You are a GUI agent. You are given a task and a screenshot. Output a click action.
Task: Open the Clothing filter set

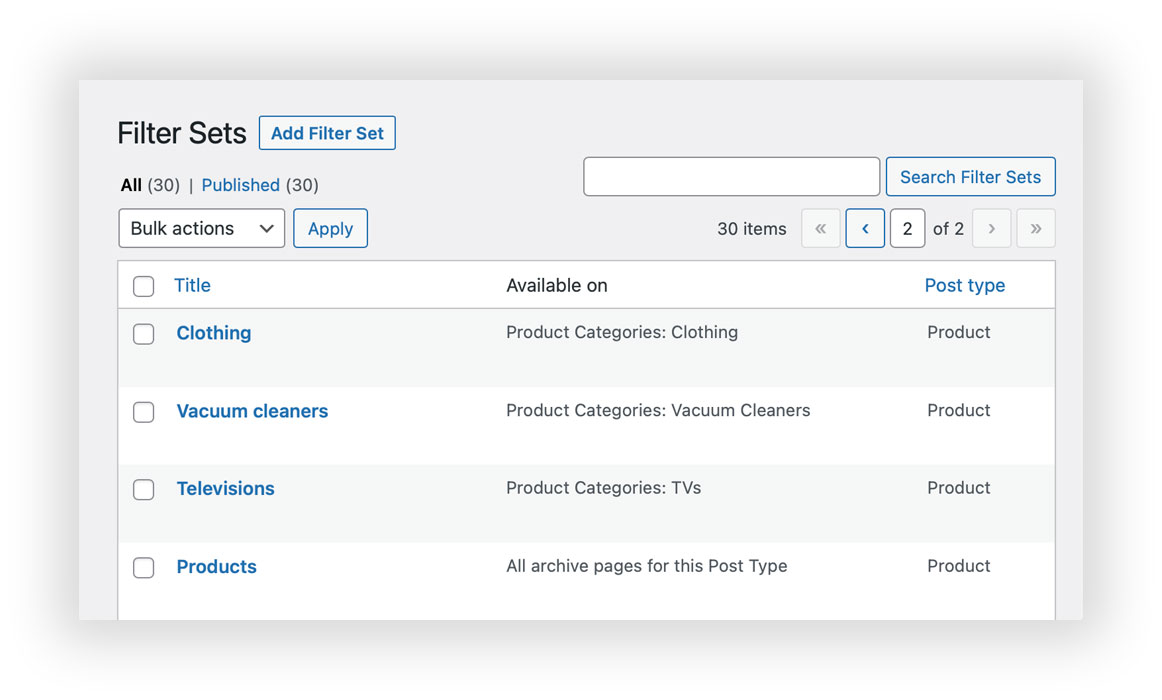click(213, 333)
